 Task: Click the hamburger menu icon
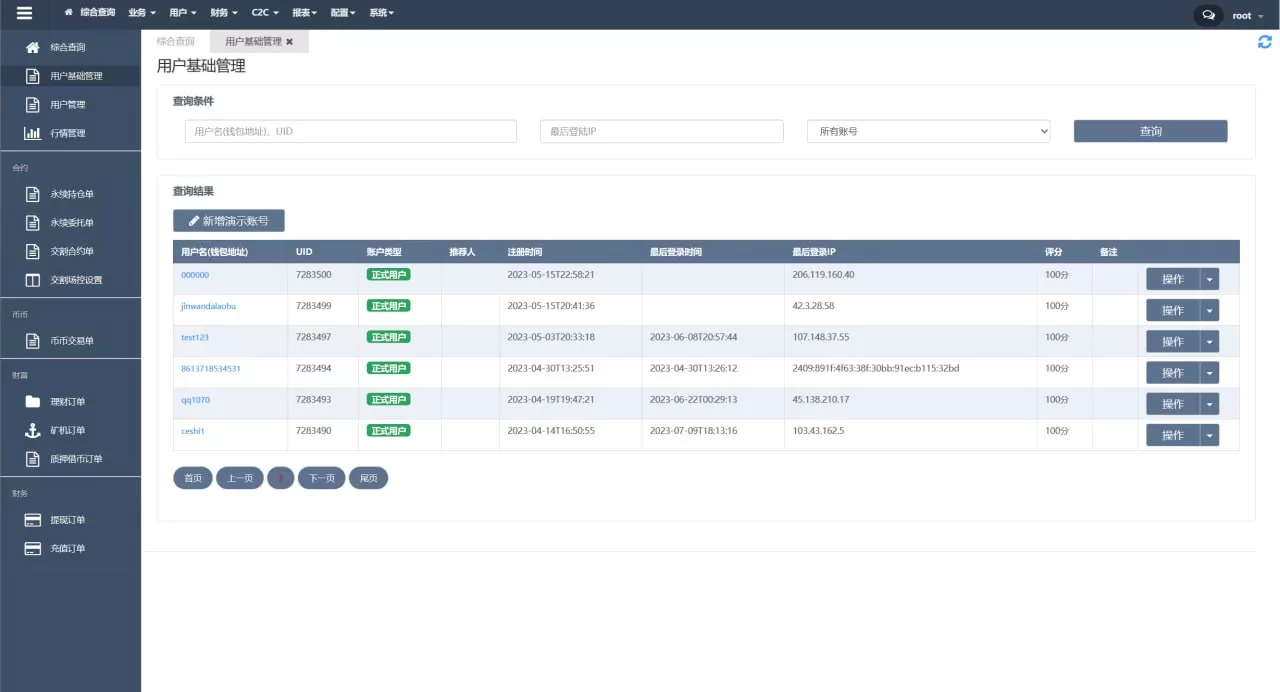pyautogui.click(x=24, y=14)
